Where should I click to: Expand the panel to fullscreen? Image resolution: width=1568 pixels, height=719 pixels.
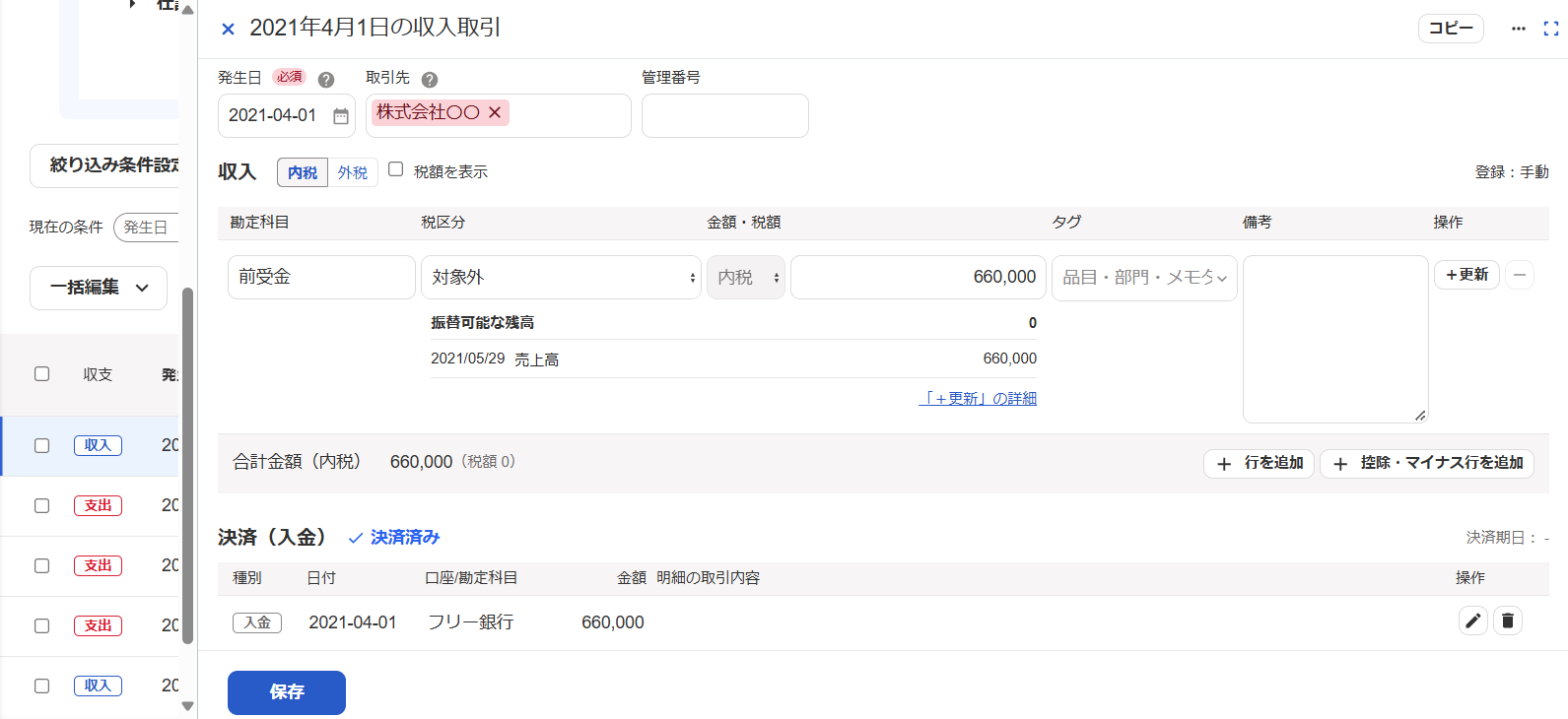tap(1550, 29)
